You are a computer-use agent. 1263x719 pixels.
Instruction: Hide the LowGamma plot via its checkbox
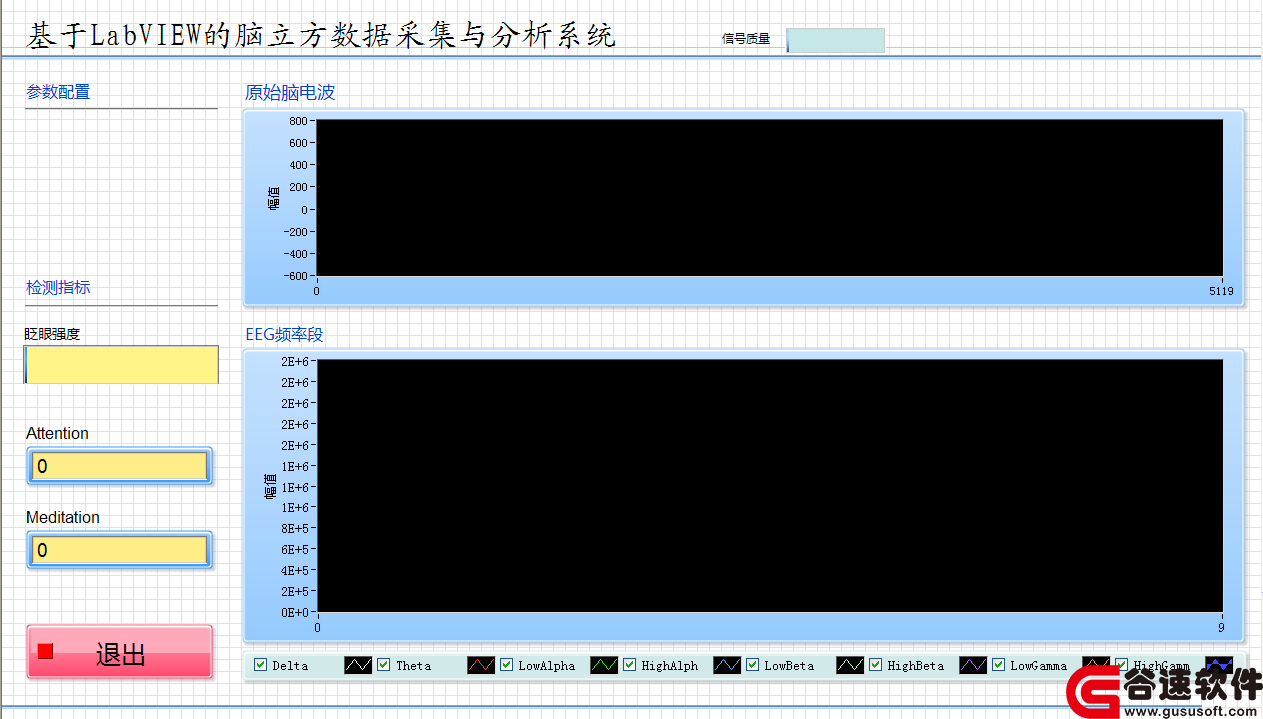[999, 665]
